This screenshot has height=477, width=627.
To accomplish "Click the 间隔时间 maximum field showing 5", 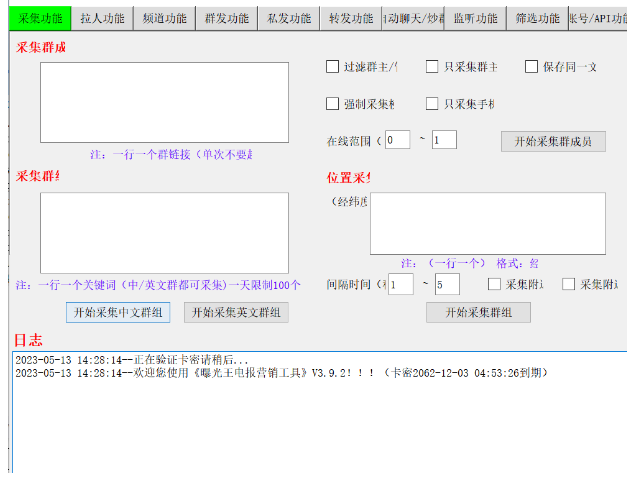I will tap(446, 285).
